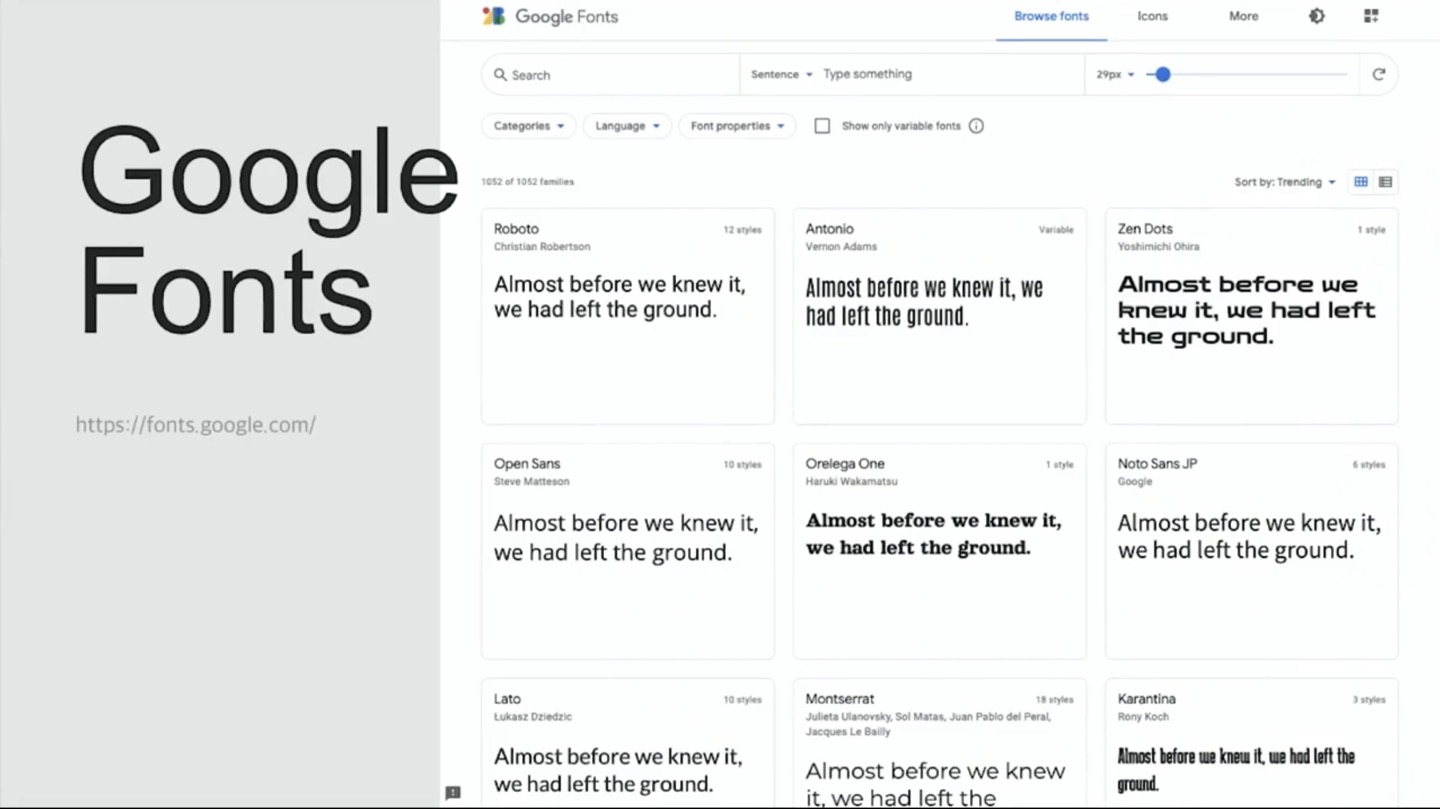Switch to list view layout

click(x=1385, y=182)
